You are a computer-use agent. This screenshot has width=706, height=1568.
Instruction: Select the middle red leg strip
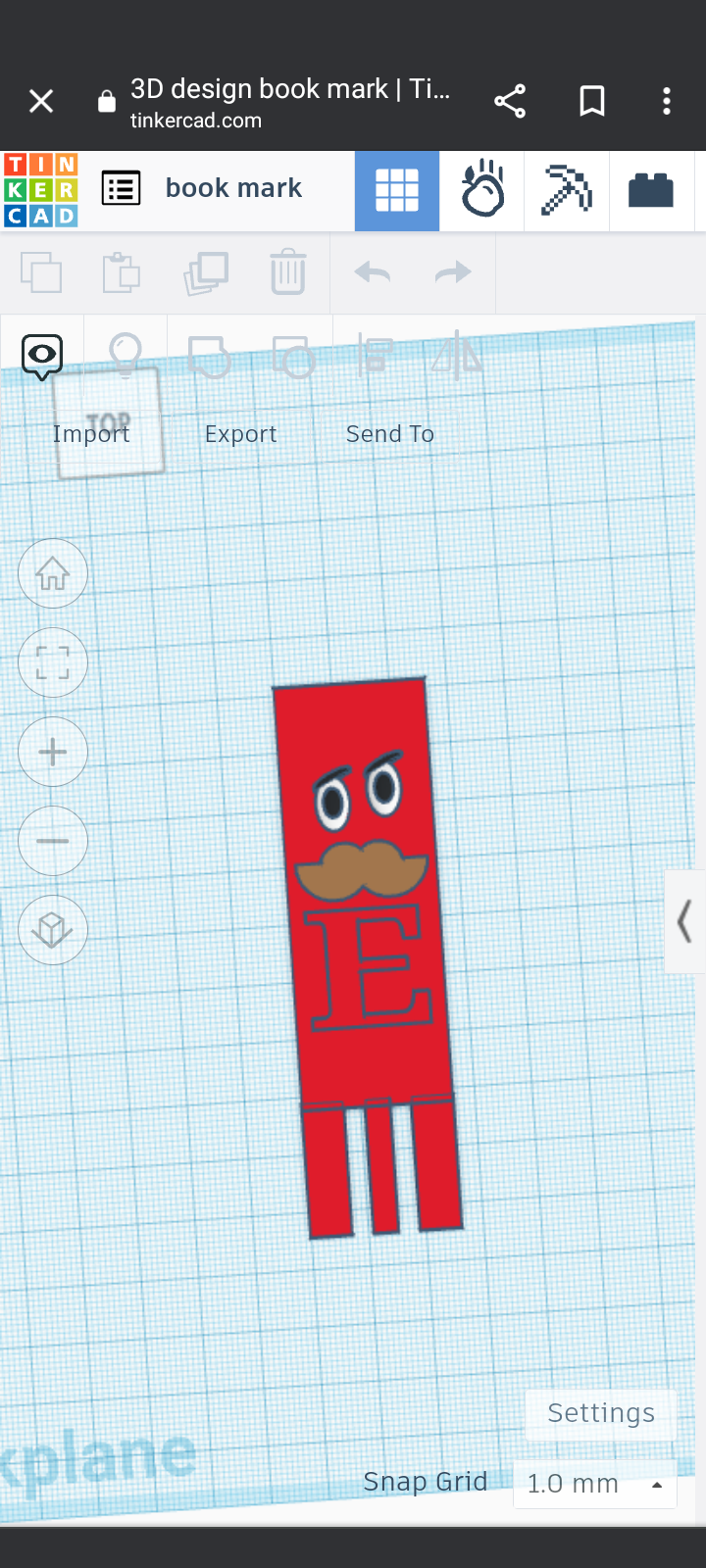pyautogui.click(x=381, y=1167)
